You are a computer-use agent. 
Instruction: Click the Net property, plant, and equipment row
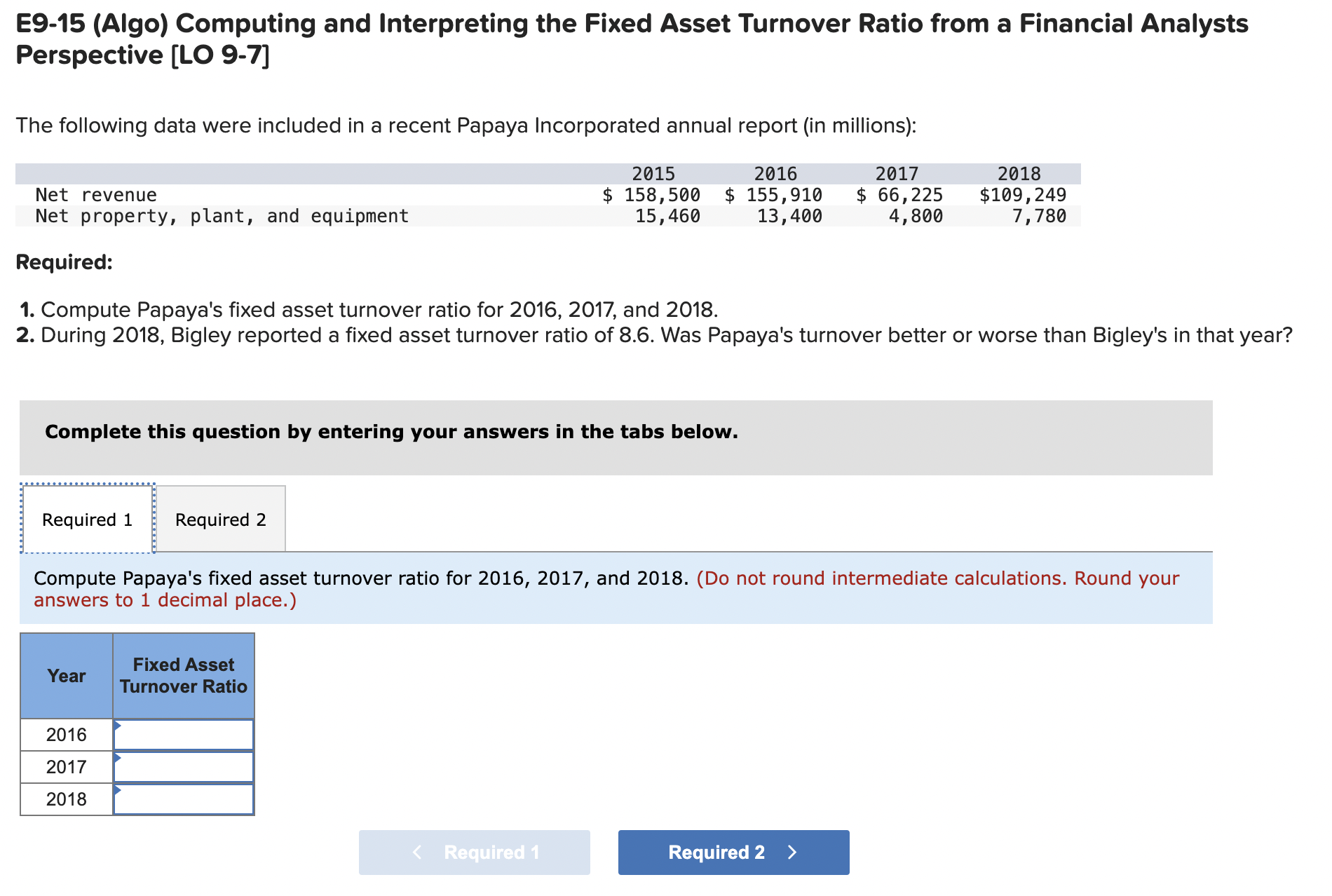tap(222, 216)
